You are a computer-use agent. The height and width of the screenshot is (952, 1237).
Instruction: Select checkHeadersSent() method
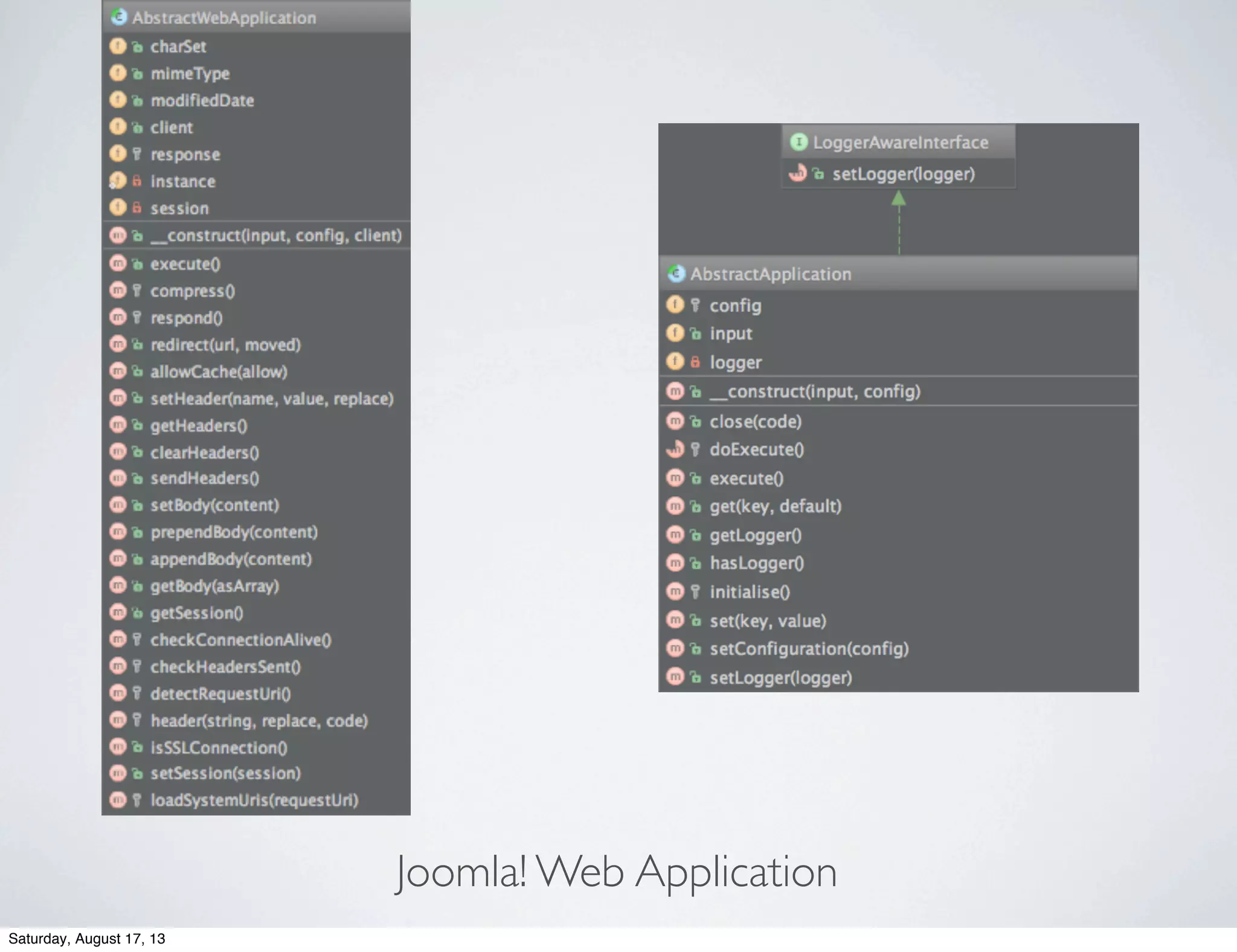click(x=257, y=666)
